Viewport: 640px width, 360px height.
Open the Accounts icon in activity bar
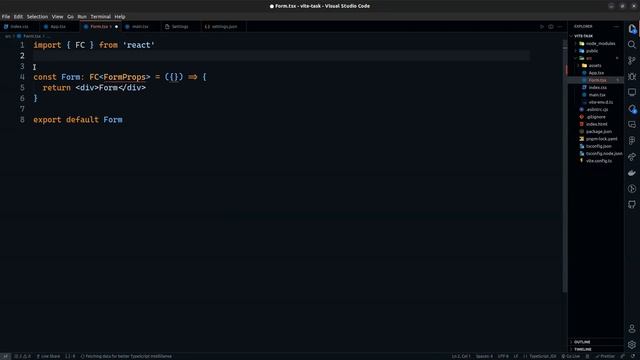632,329
